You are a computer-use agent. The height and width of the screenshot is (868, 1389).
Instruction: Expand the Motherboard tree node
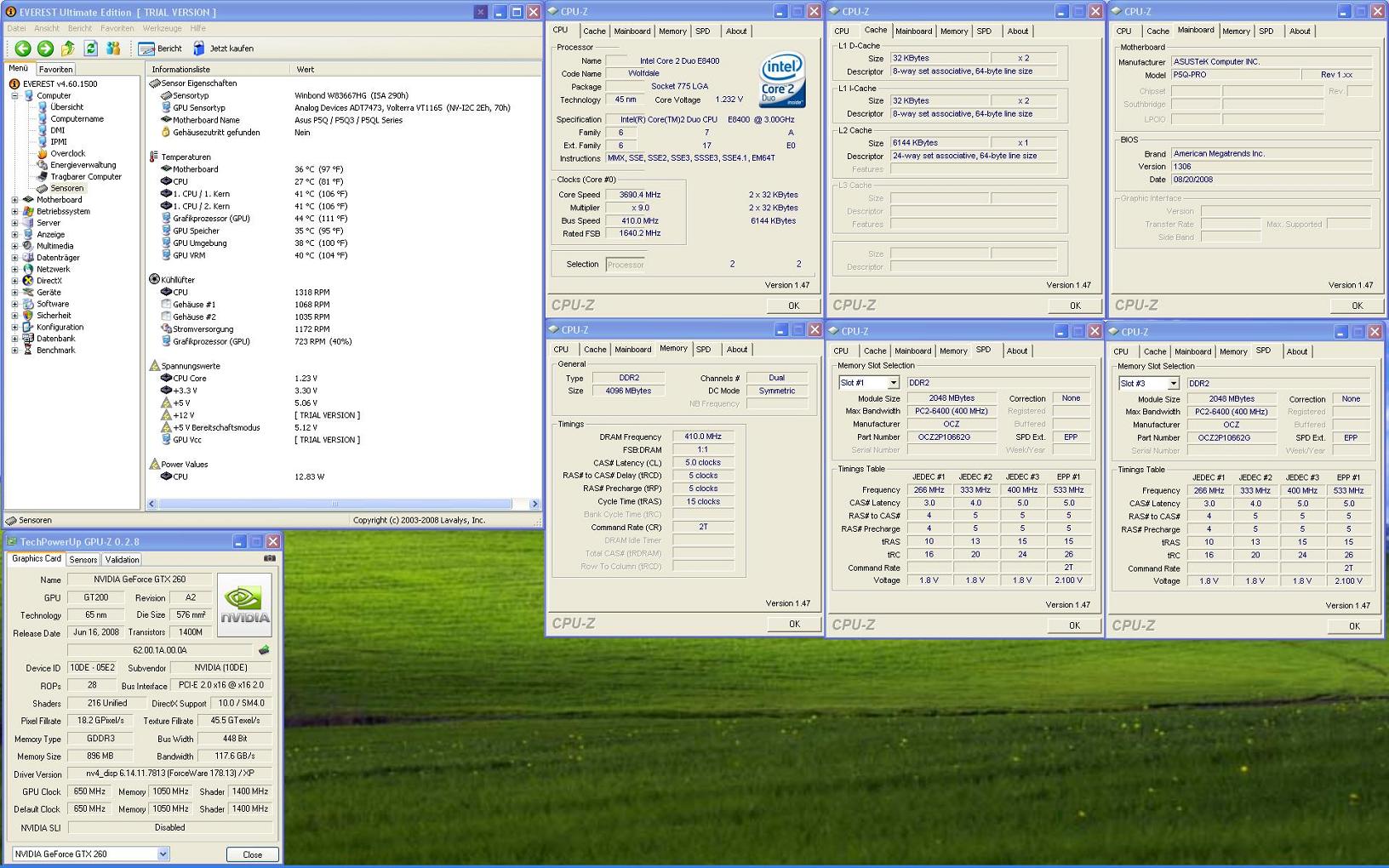[14, 200]
